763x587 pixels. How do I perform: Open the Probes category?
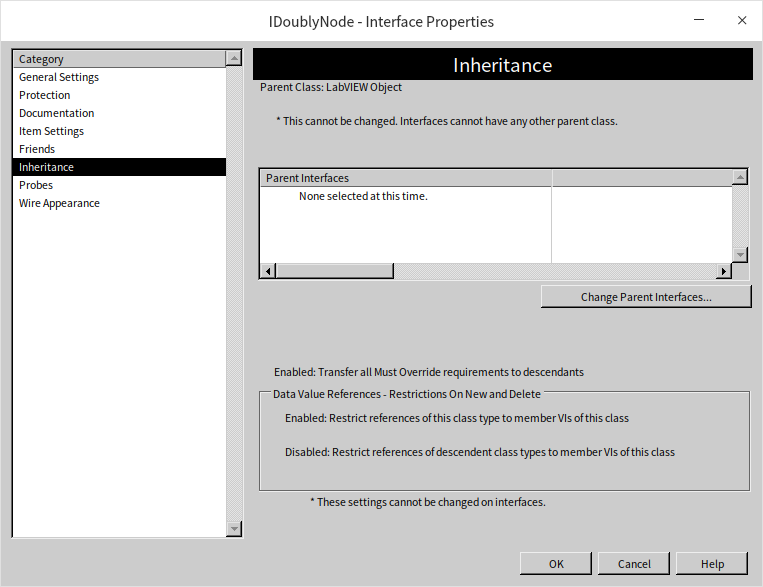point(36,185)
